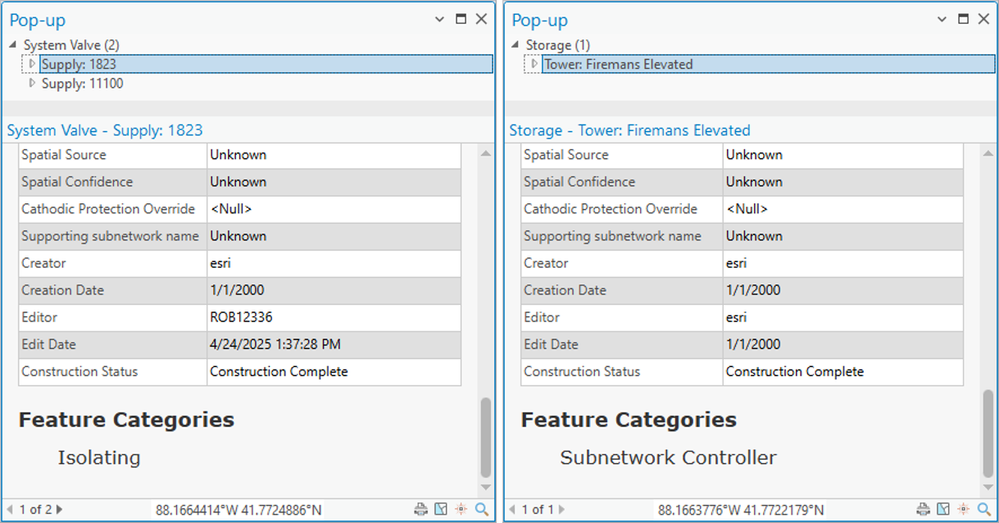Flash the System Valve feature on map
The height and width of the screenshot is (523, 999).
pyautogui.click(x=461, y=510)
